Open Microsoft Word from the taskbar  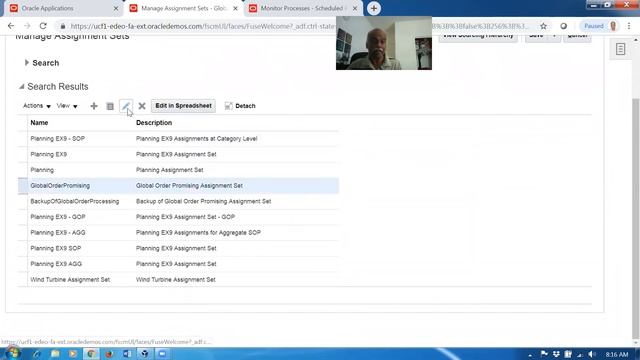click(x=127, y=354)
